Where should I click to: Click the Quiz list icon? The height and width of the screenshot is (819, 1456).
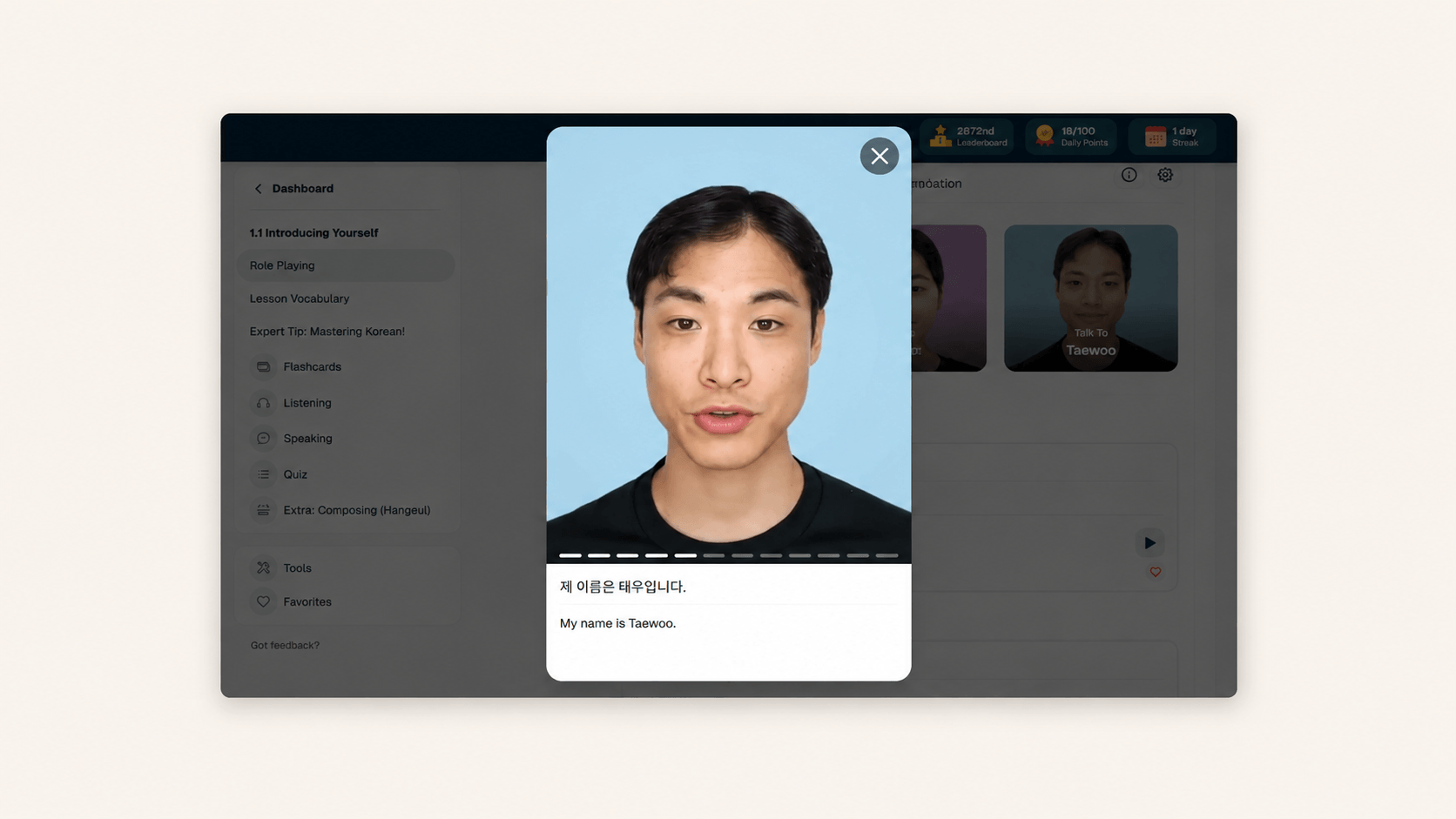[263, 474]
